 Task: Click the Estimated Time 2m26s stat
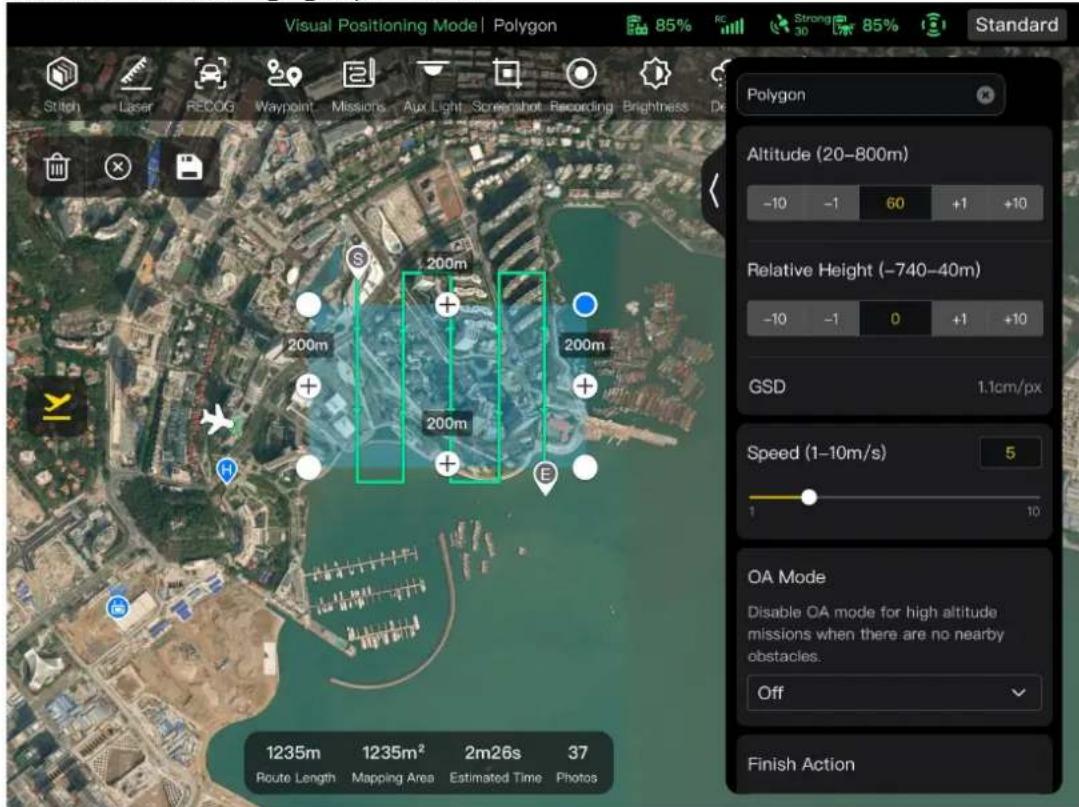click(x=494, y=764)
